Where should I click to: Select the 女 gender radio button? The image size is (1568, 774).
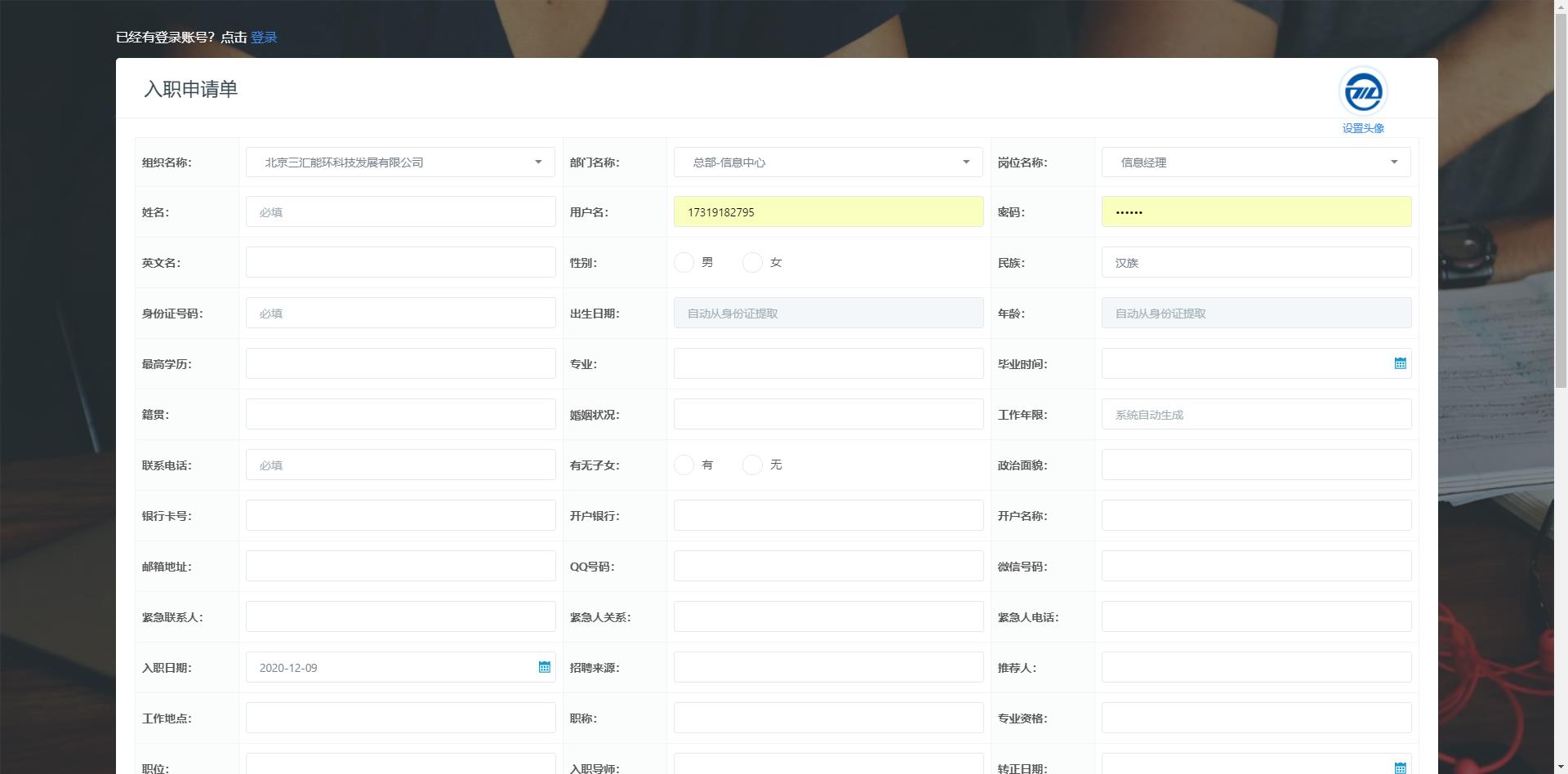point(752,262)
